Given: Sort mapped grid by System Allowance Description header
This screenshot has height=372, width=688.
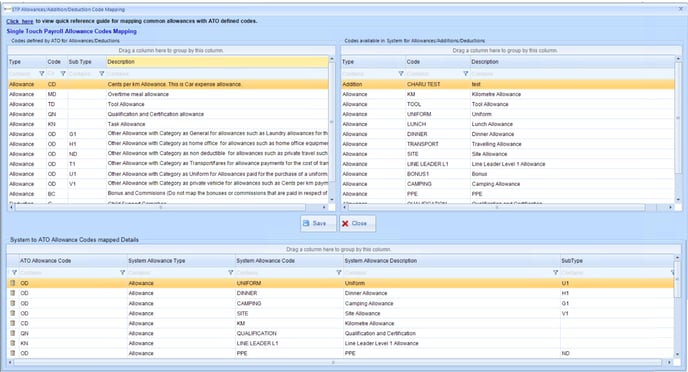Looking at the screenshot, I should [452, 261].
